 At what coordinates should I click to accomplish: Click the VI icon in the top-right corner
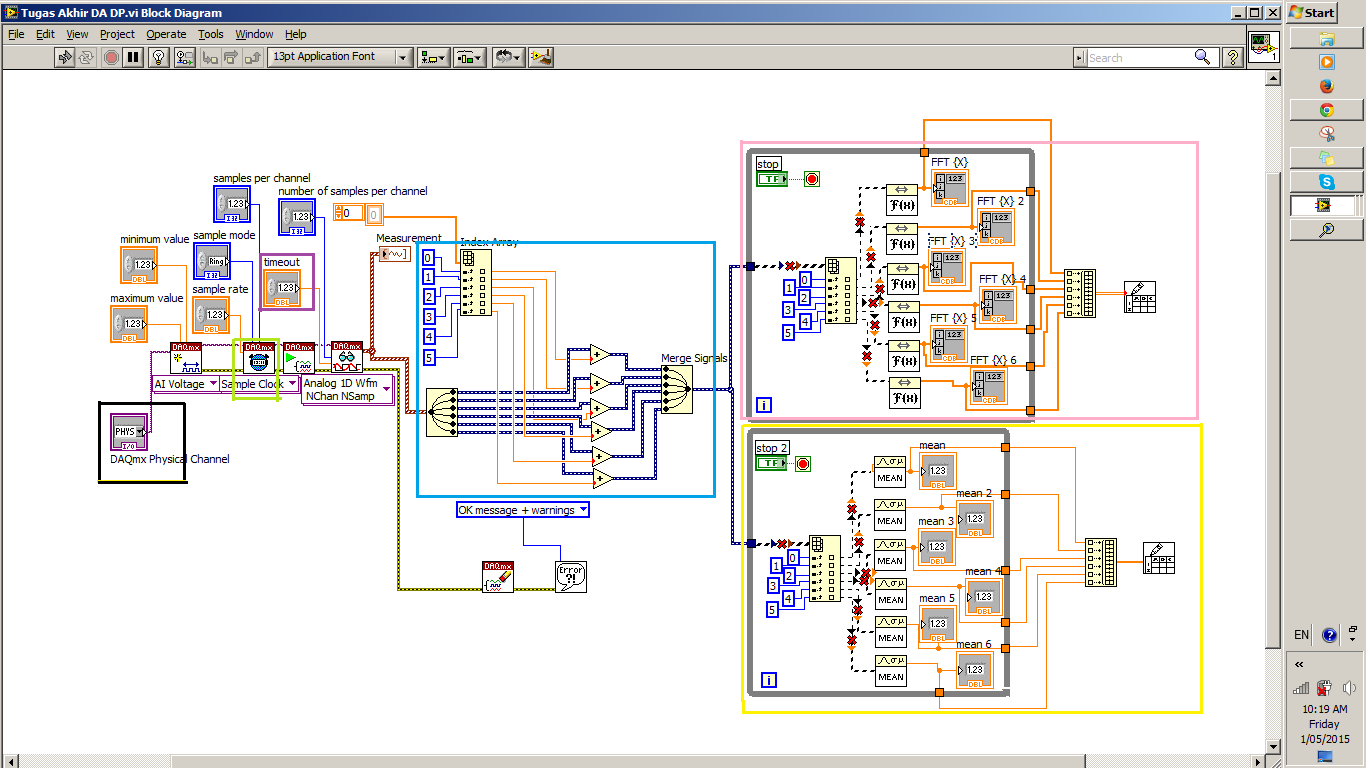point(1264,47)
